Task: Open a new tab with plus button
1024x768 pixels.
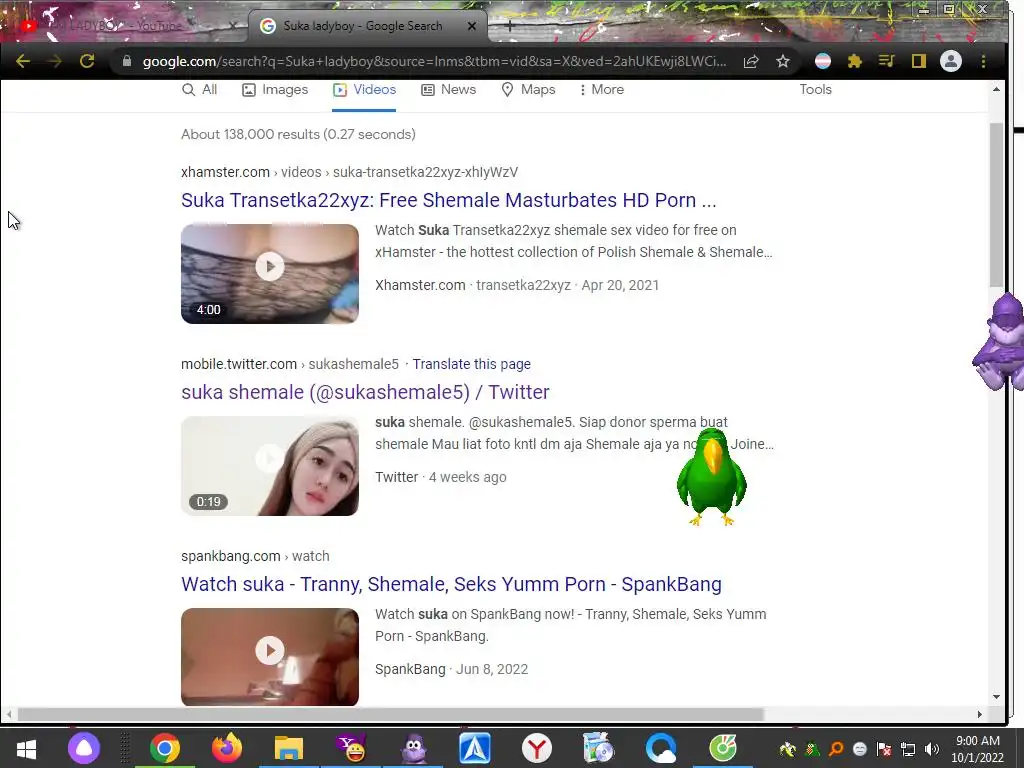Action: tap(510, 26)
